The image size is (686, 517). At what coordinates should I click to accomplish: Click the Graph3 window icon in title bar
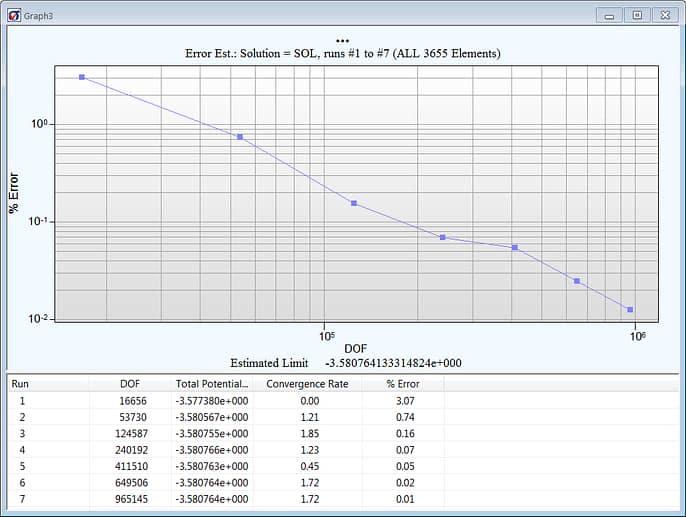click(12, 15)
